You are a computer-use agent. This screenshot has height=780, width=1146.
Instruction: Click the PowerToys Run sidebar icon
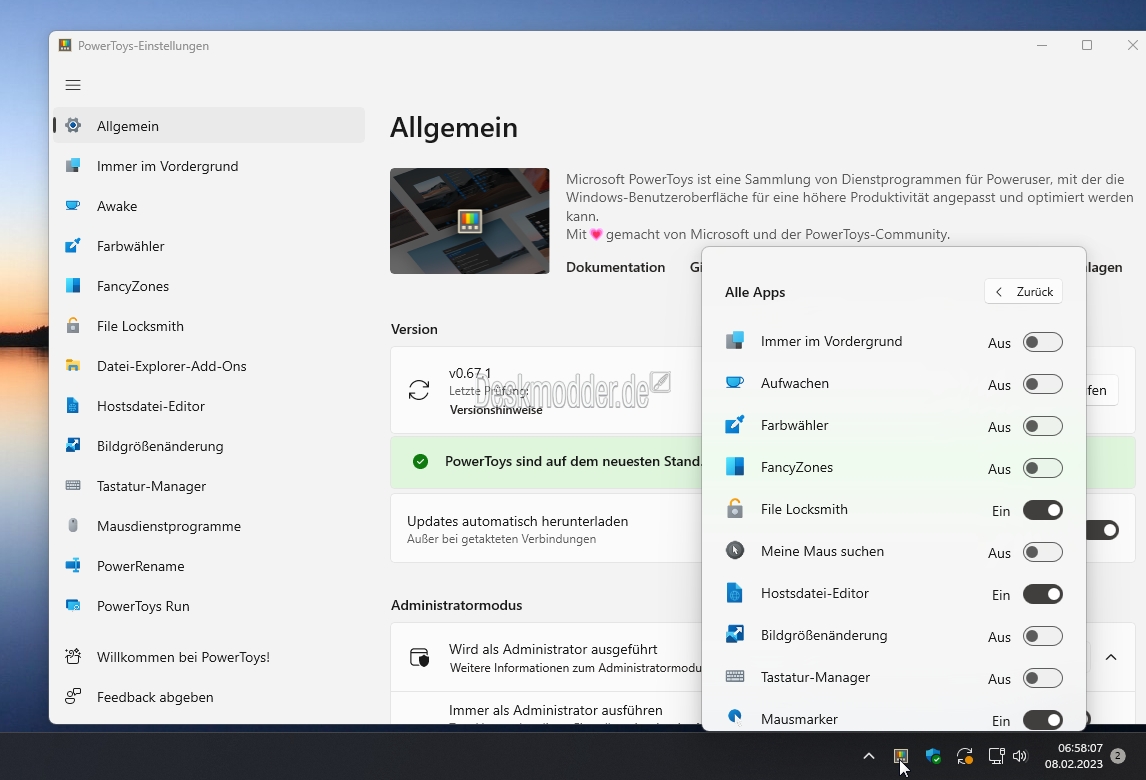pos(73,605)
